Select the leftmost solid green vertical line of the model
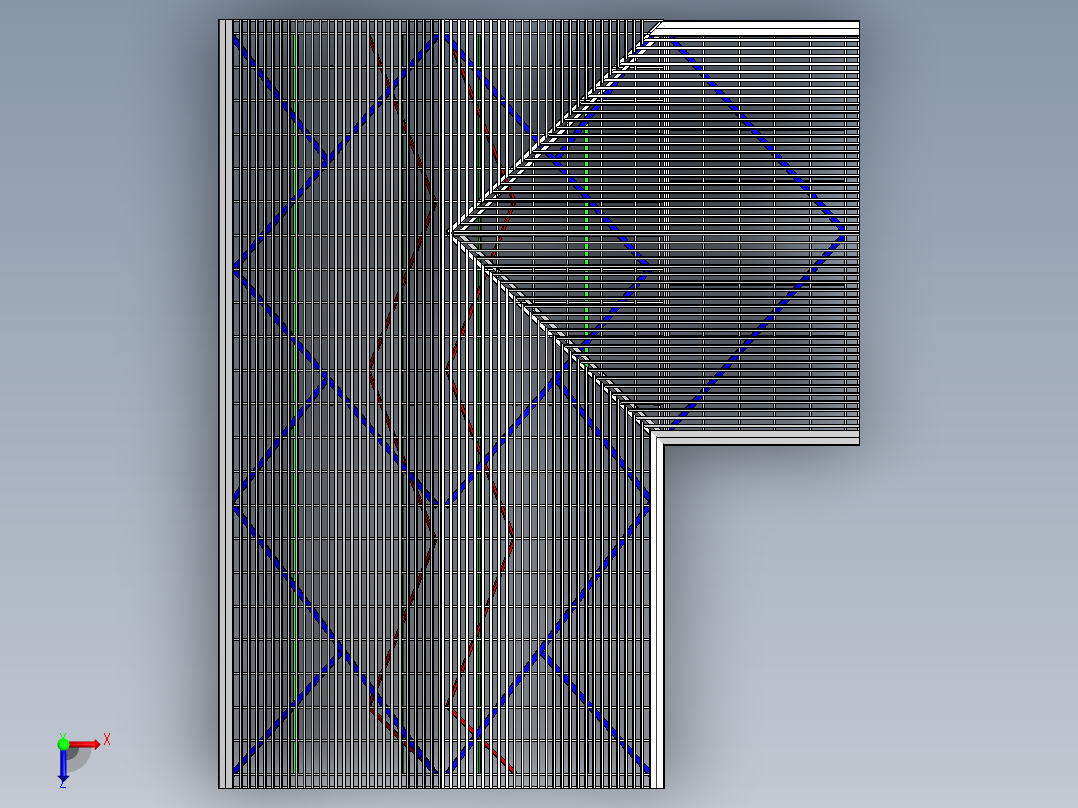The image size is (1078, 808). coord(294,404)
